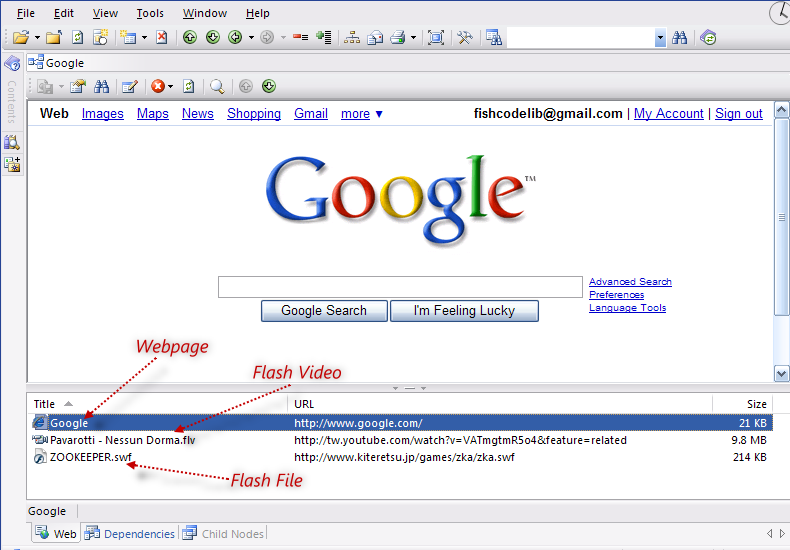Open the Language Tools link
Viewport: 790px width, 550px height.
(627, 308)
